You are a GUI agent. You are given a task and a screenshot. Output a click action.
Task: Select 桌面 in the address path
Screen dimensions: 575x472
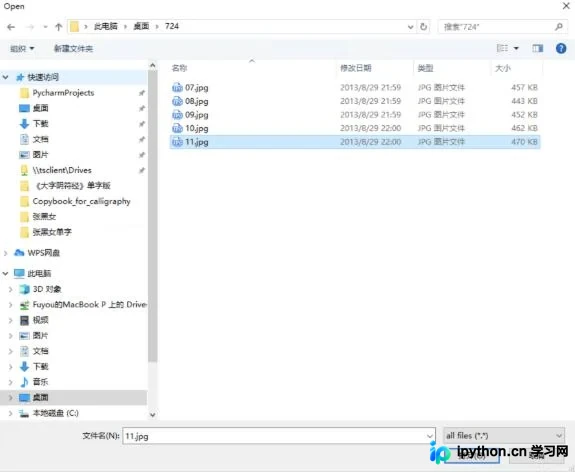tap(141, 26)
